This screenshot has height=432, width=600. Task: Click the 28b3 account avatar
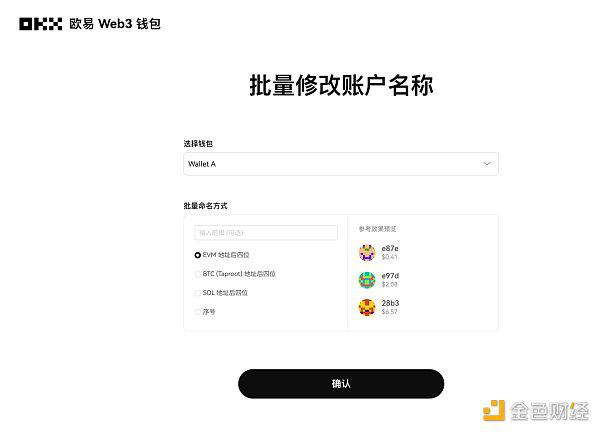367,307
